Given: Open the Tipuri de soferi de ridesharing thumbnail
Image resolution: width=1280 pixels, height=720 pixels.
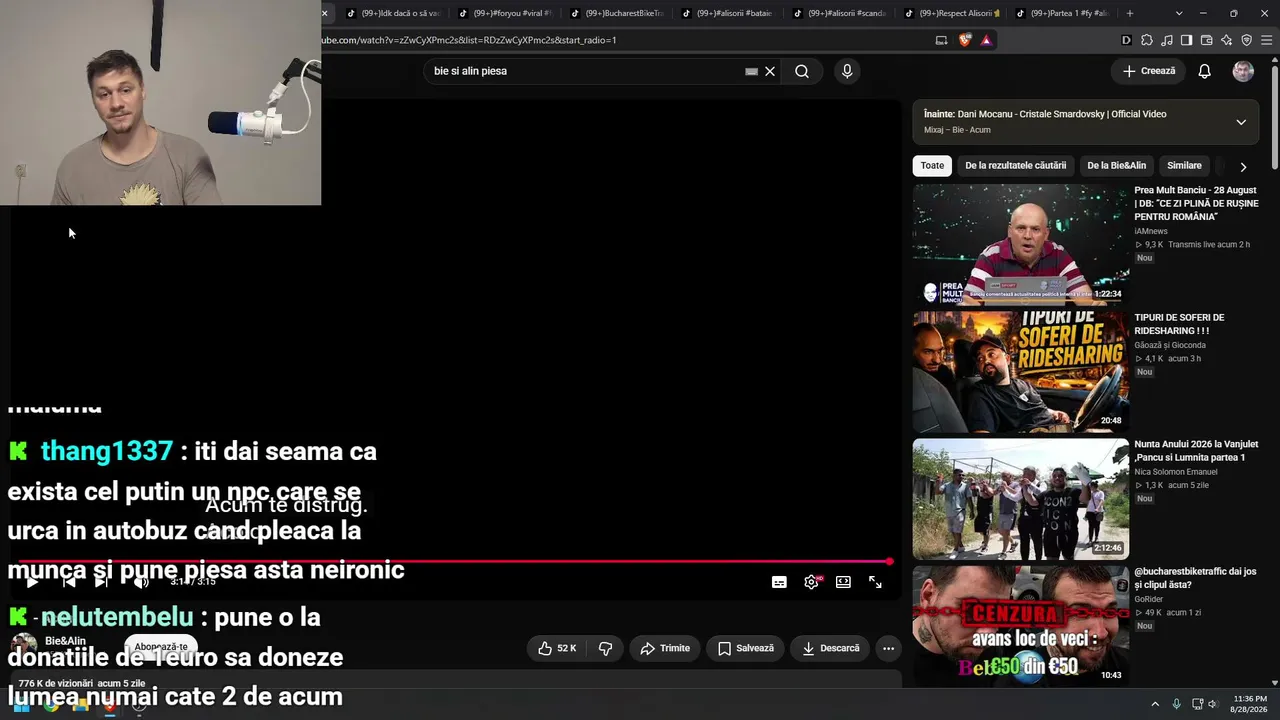Looking at the screenshot, I should (x=1020, y=371).
